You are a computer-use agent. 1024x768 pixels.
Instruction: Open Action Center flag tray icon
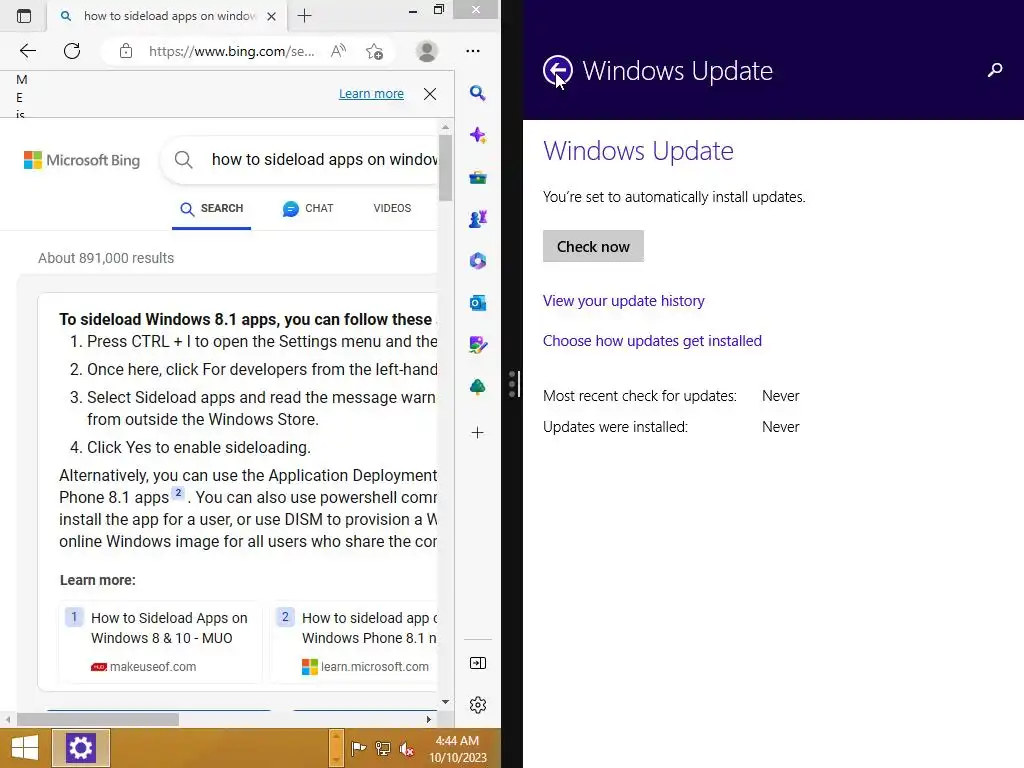[359, 748]
